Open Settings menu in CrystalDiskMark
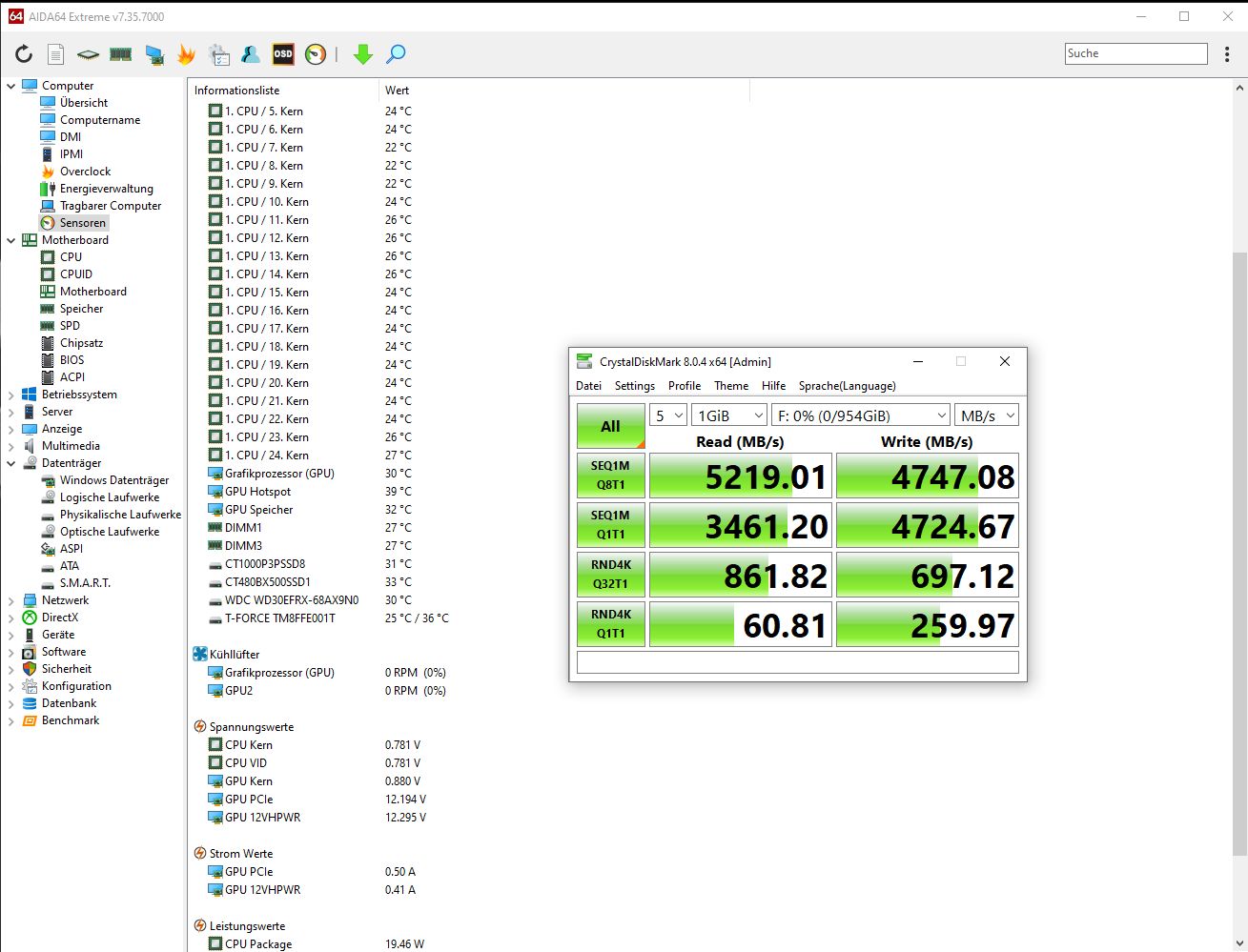The image size is (1248, 952). (x=635, y=386)
